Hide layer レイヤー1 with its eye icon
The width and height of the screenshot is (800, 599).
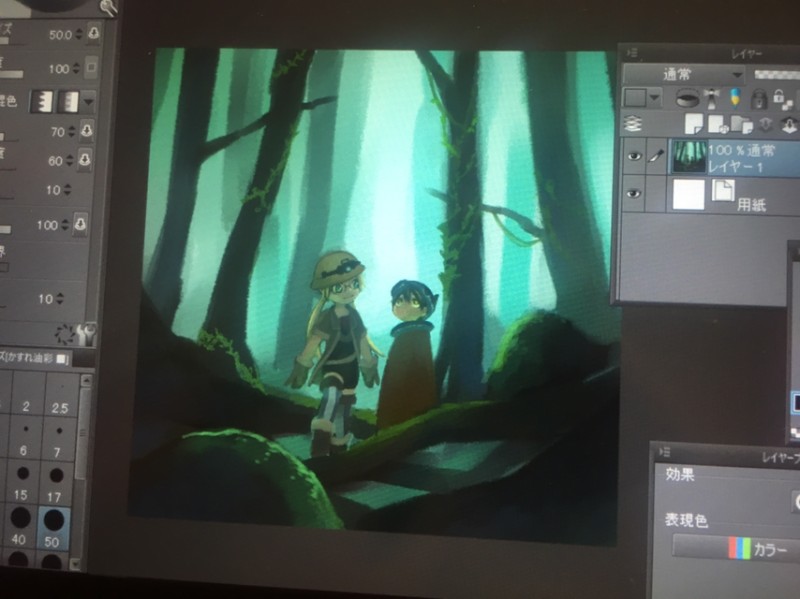tap(633, 156)
